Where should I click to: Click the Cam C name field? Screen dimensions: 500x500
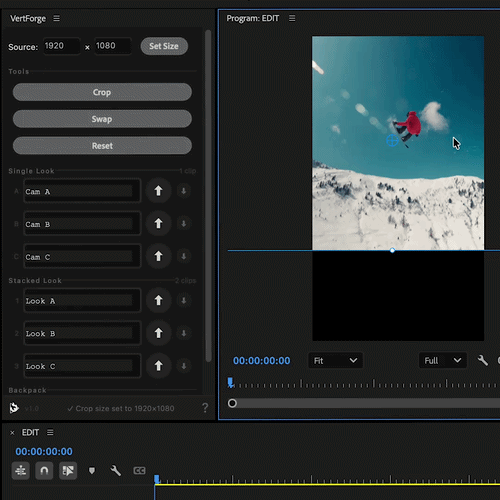point(82,256)
